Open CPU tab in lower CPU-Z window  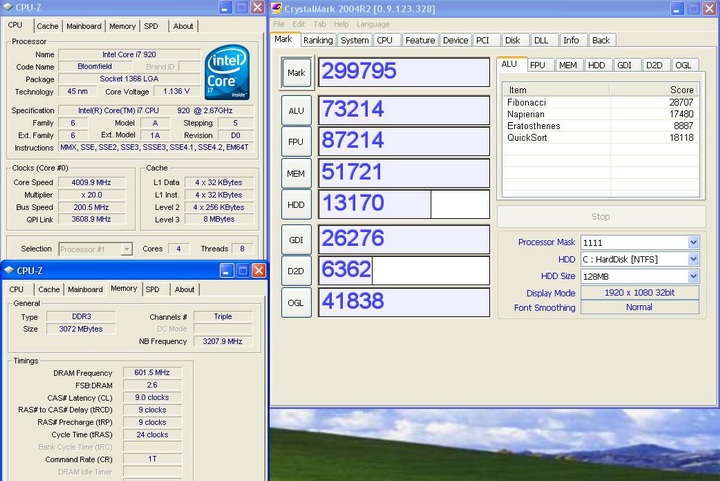tap(17, 290)
